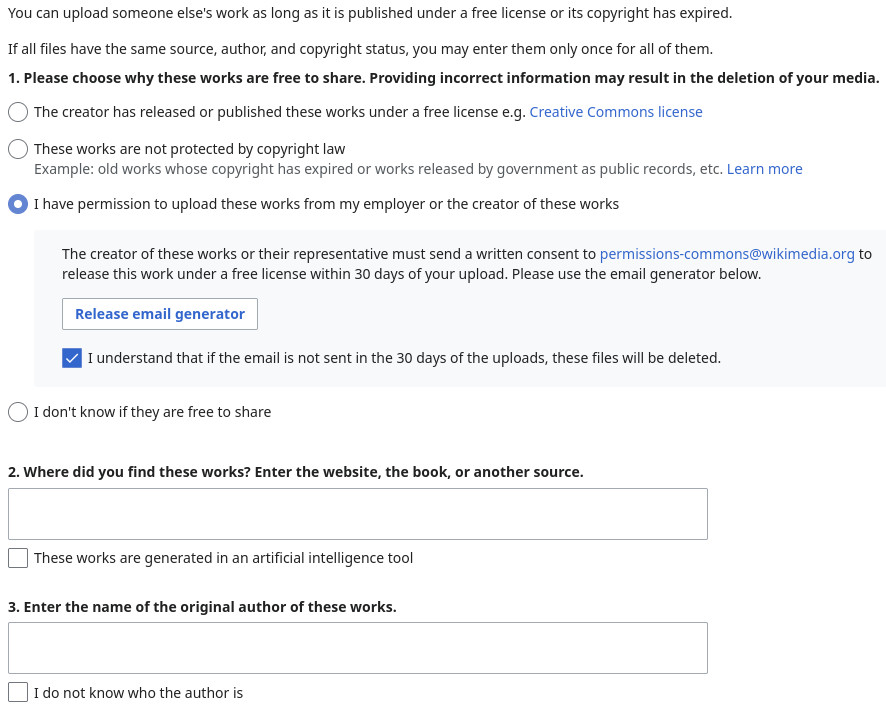Pick the don't know if free radio circle

coord(18,412)
